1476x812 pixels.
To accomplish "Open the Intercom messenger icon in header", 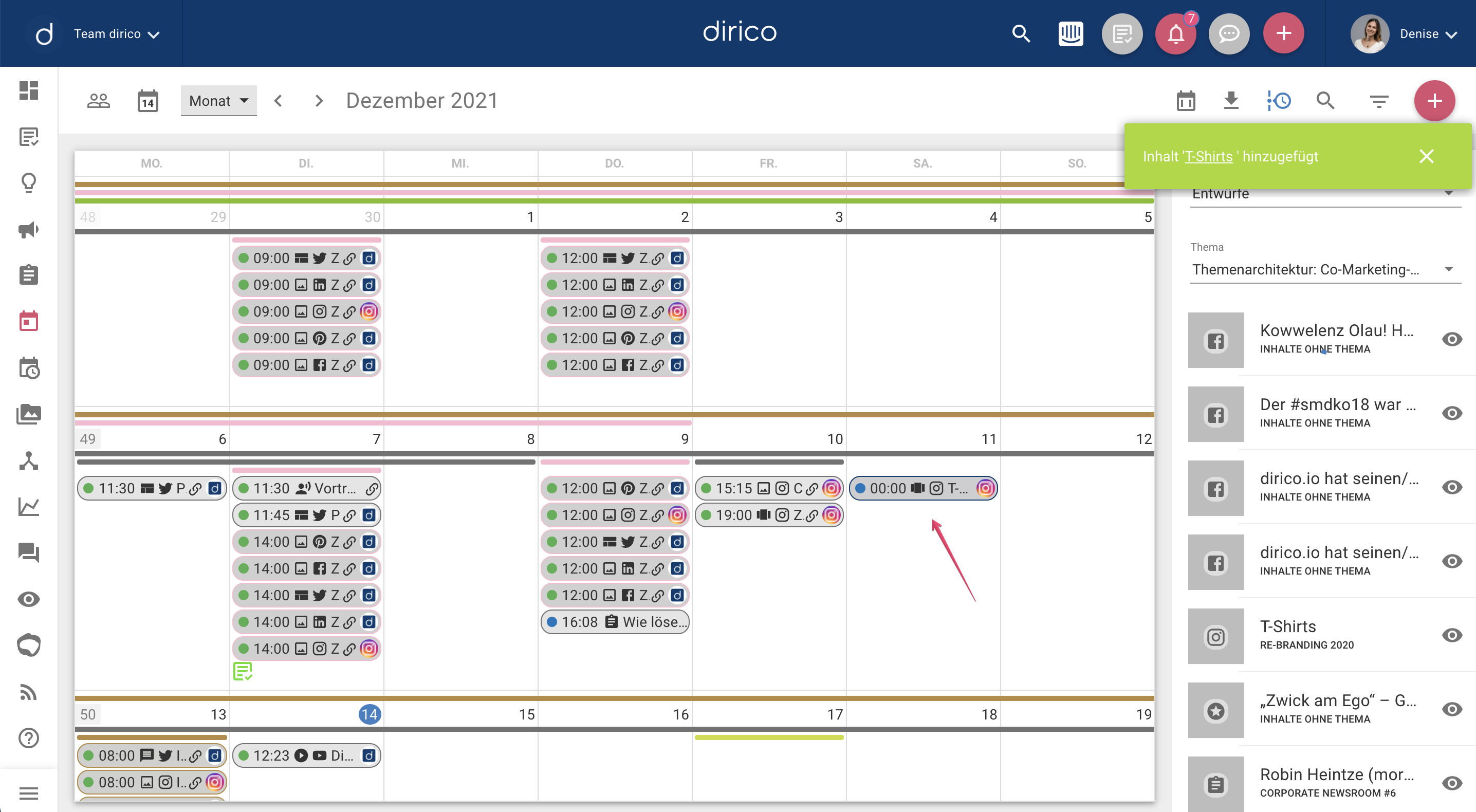I will 1071,34.
